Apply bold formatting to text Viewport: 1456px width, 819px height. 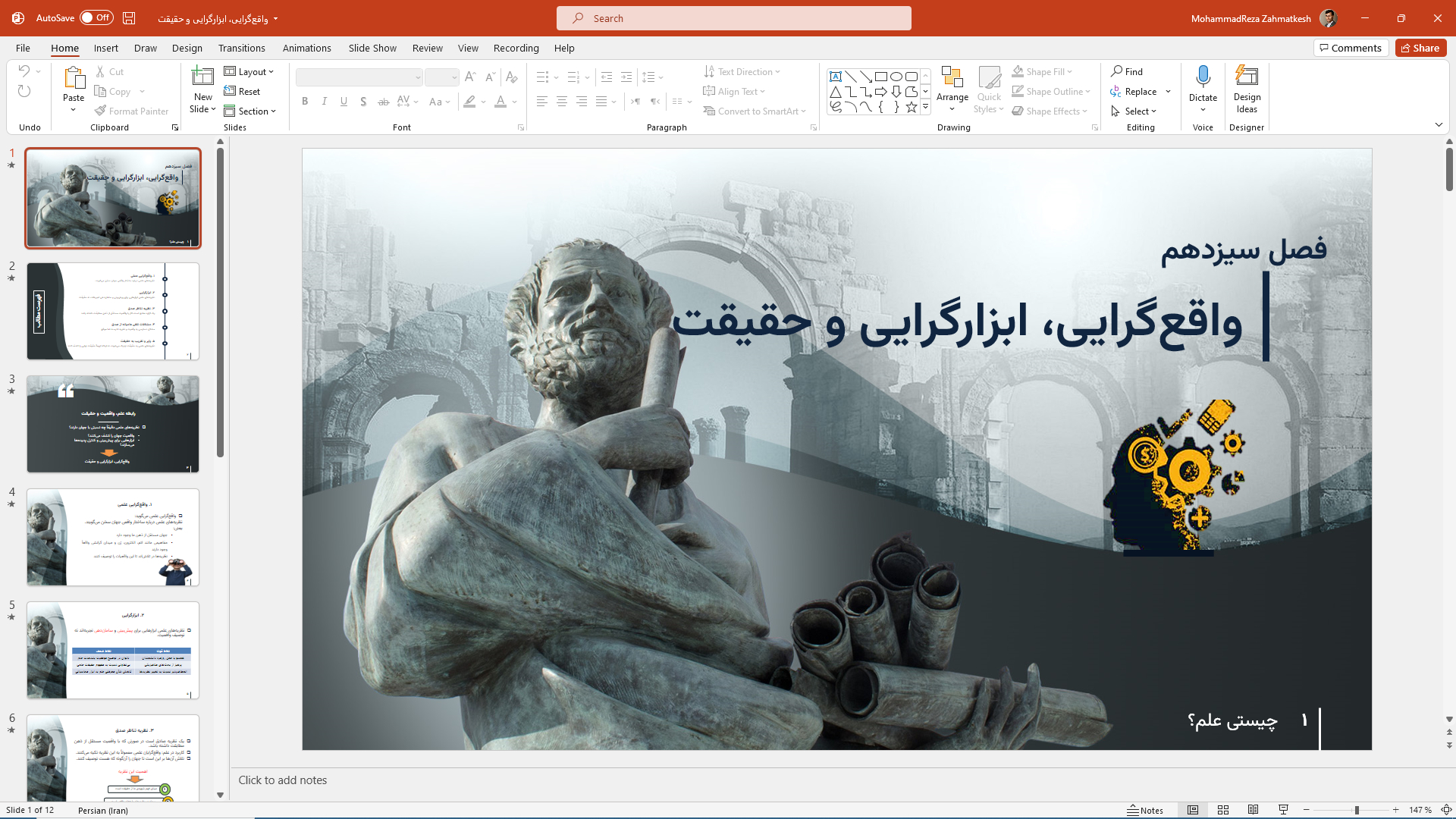305,101
